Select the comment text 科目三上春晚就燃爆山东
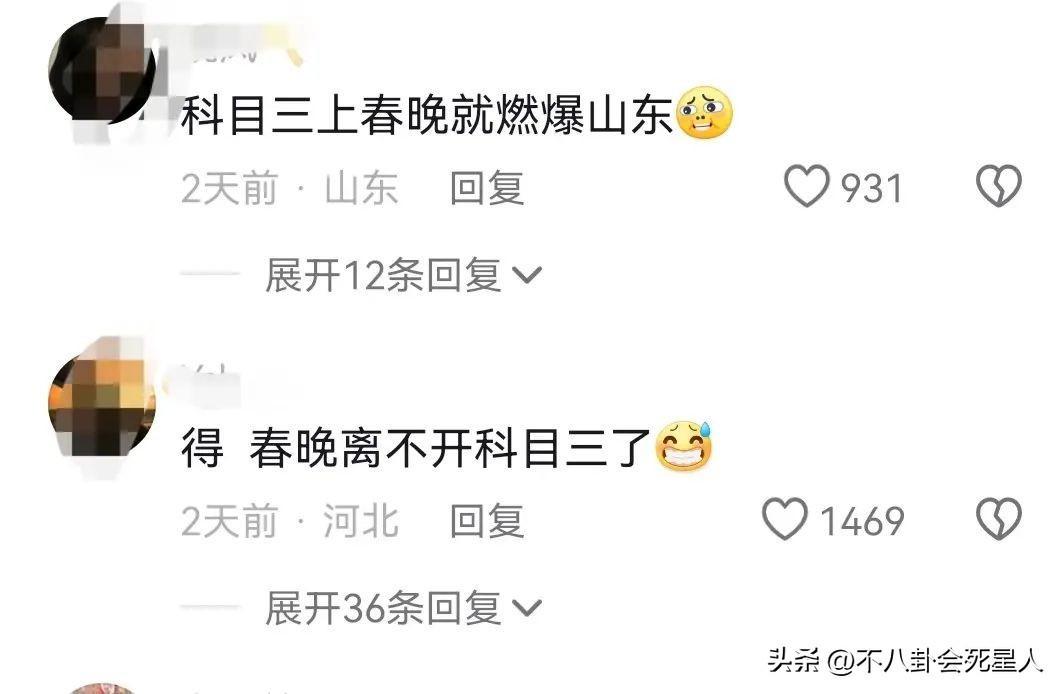The width and height of the screenshot is (1064, 694). (x=428, y=115)
